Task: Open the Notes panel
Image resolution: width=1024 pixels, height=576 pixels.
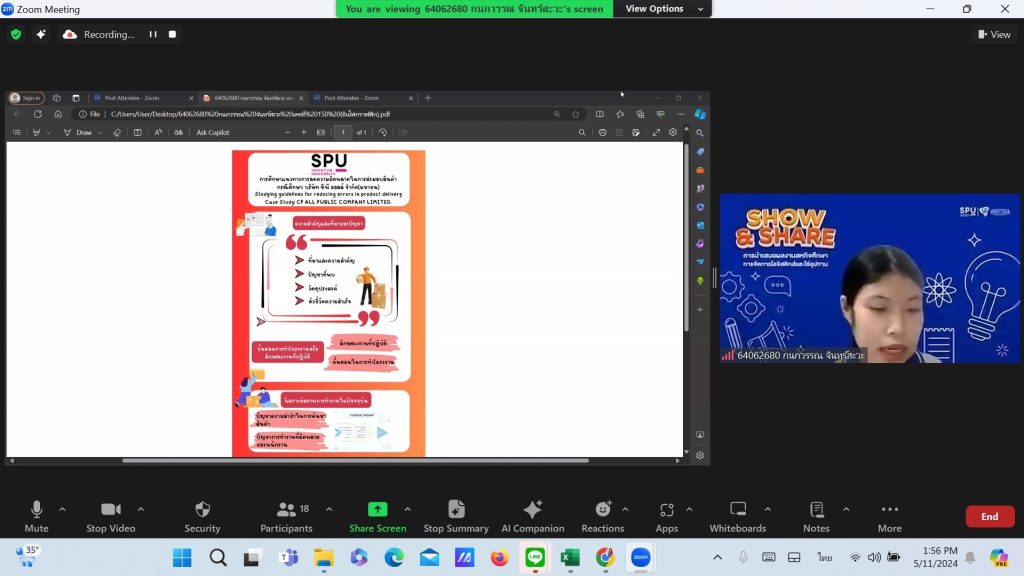Action: click(x=816, y=517)
